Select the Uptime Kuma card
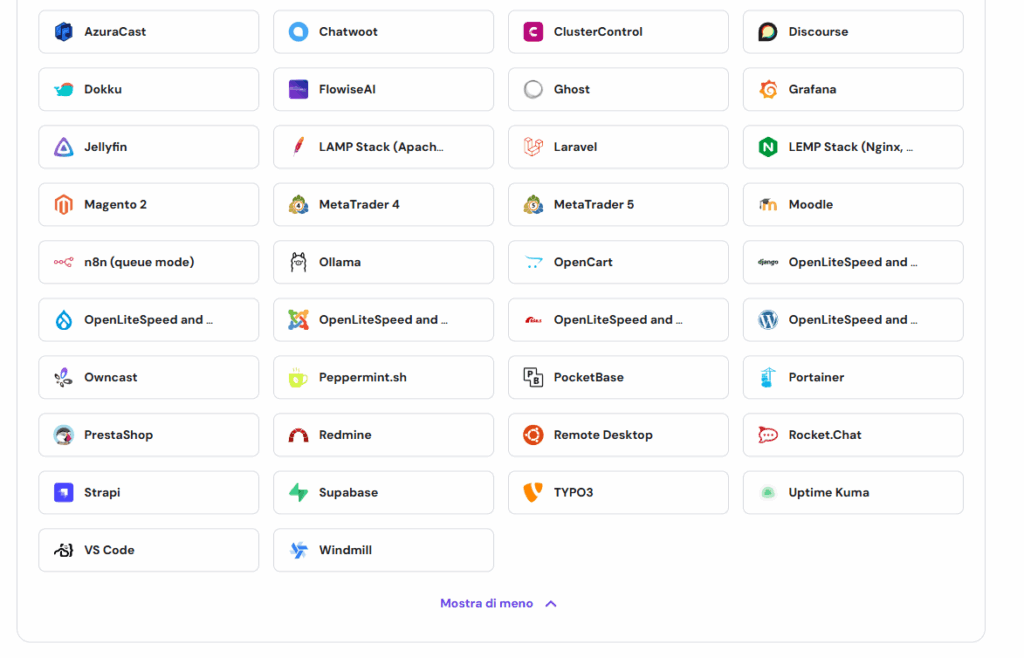The image size is (1024, 658). pos(853,492)
